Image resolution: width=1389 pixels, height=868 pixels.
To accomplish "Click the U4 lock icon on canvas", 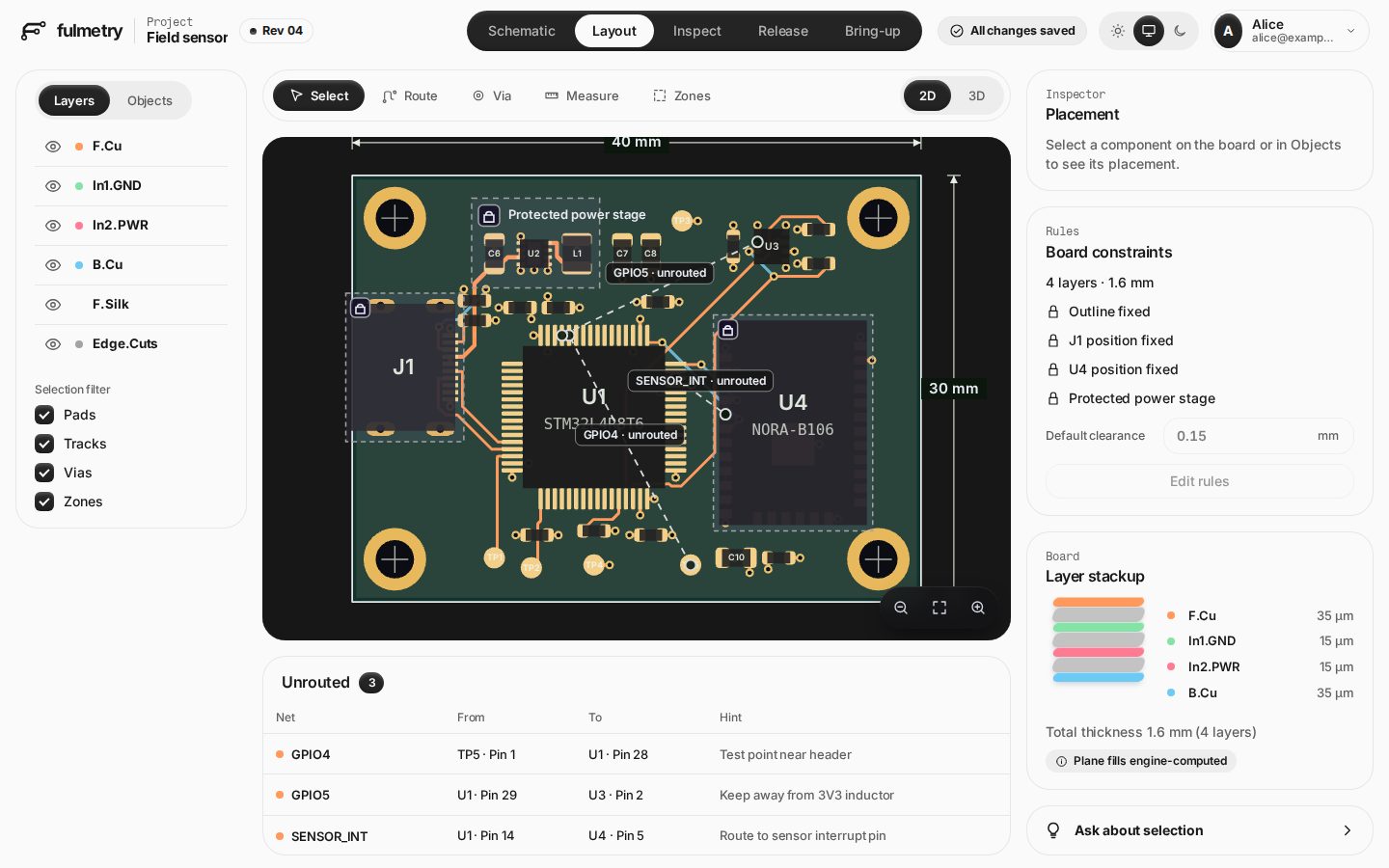I will [x=728, y=330].
